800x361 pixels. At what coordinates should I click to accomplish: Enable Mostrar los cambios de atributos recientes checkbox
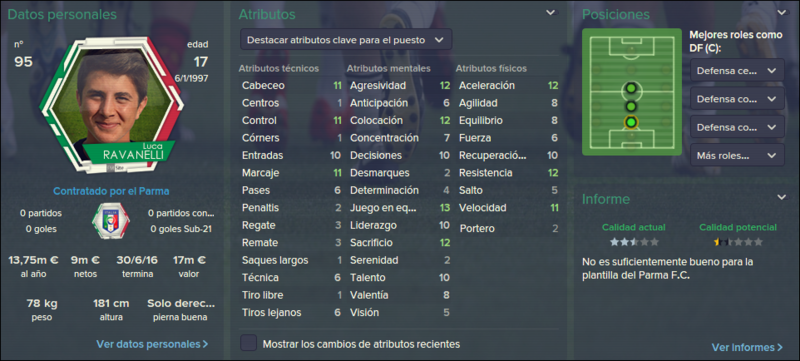[248, 343]
